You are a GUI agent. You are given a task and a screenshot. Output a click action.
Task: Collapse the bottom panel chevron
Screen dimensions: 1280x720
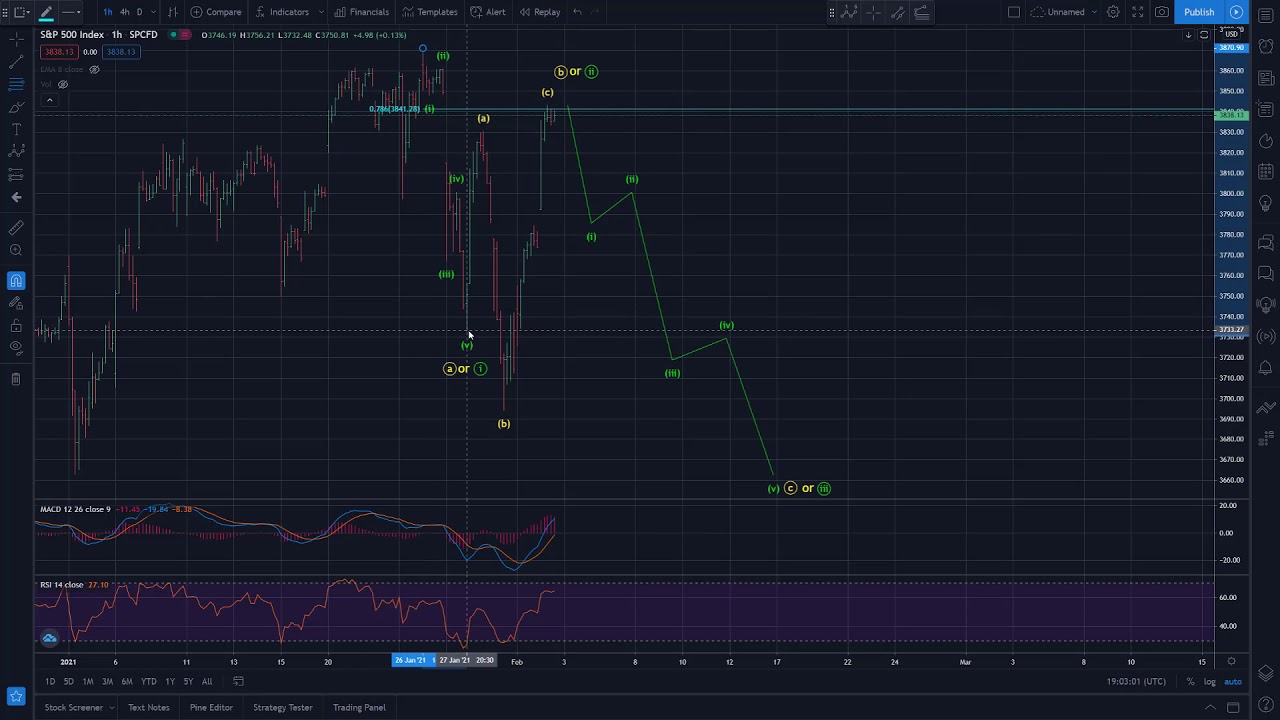[1210, 707]
